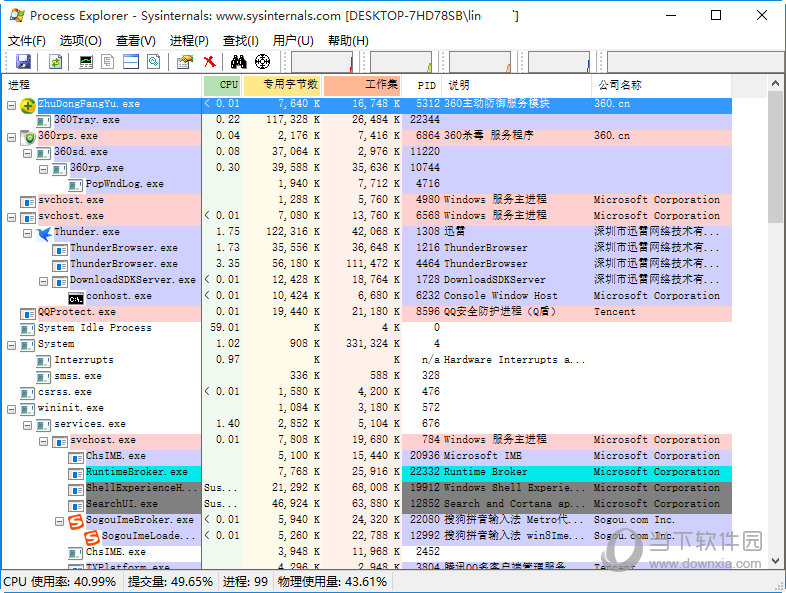
Task: Click the second toolbar mini graph
Action: pos(401,62)
